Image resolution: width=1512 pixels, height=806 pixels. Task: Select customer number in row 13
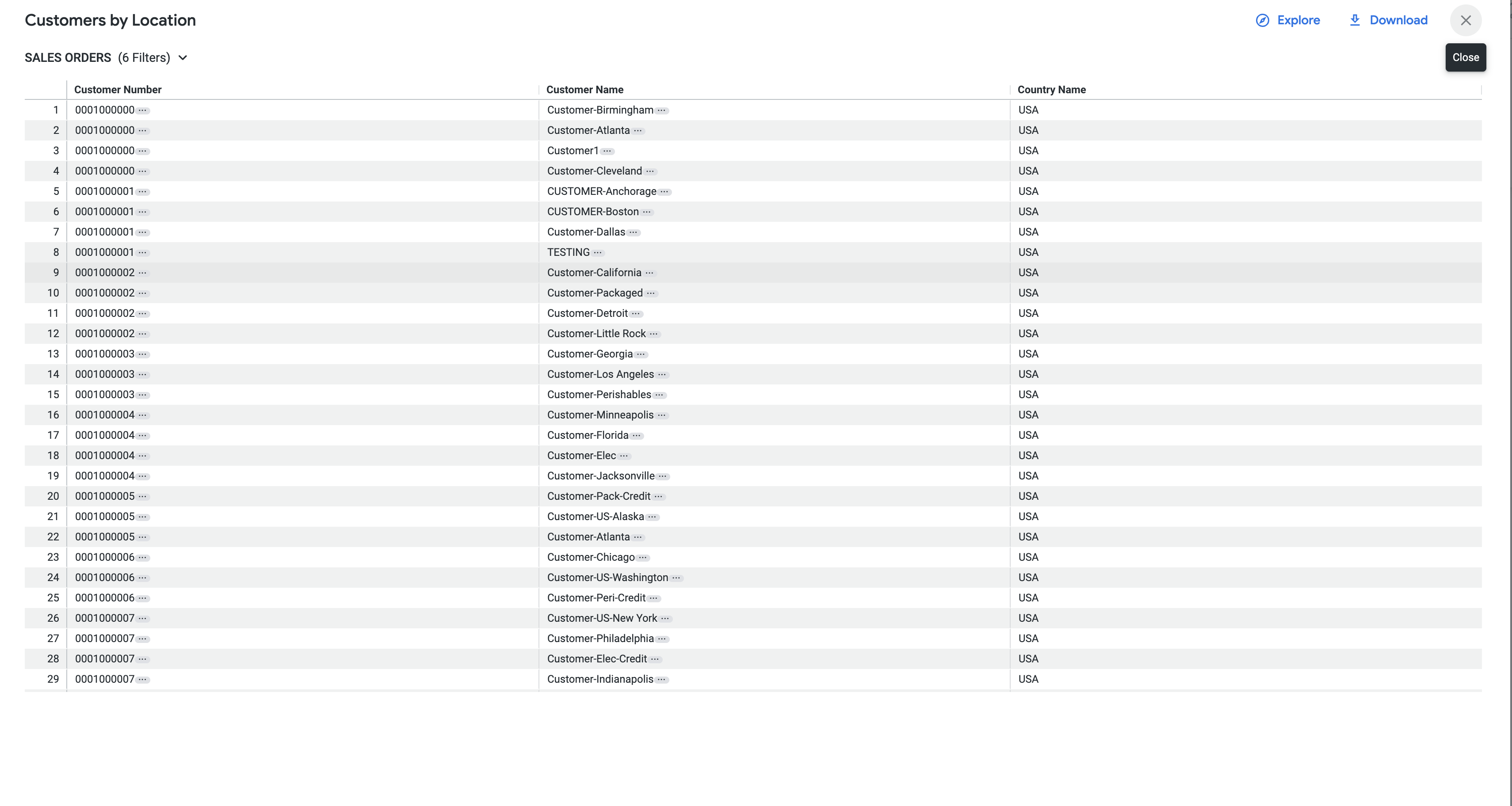pyautogui.click(x=104, y=354)
